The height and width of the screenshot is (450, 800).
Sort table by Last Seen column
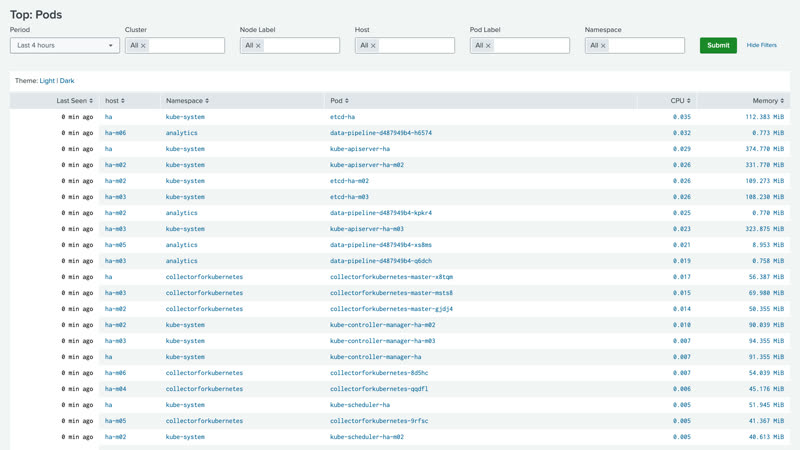point(74,101)
